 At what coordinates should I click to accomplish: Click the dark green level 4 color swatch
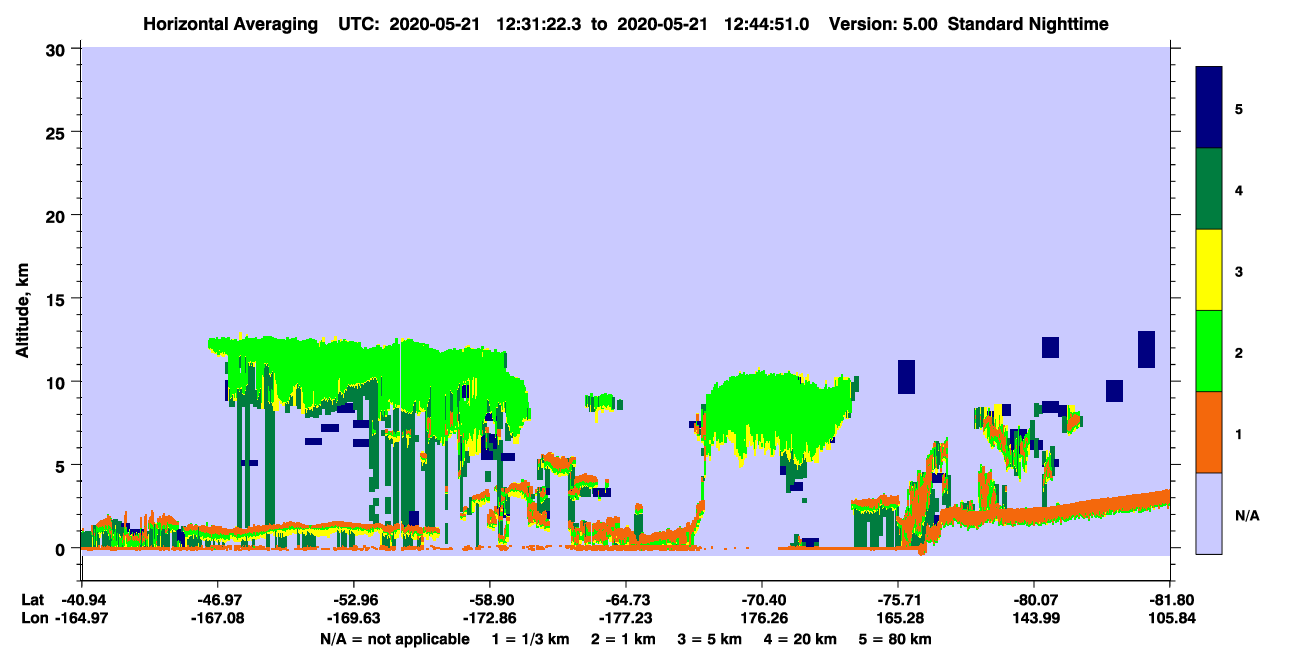(x=1209, y=189)
